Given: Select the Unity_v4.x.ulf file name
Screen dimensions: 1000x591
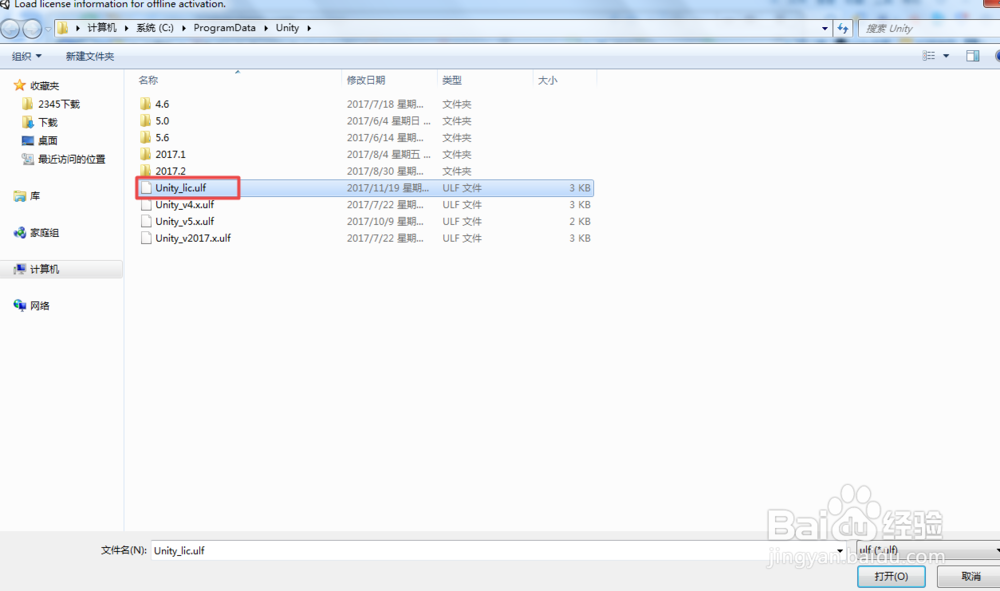Looking at the screenshot, I should coord(184,205).
